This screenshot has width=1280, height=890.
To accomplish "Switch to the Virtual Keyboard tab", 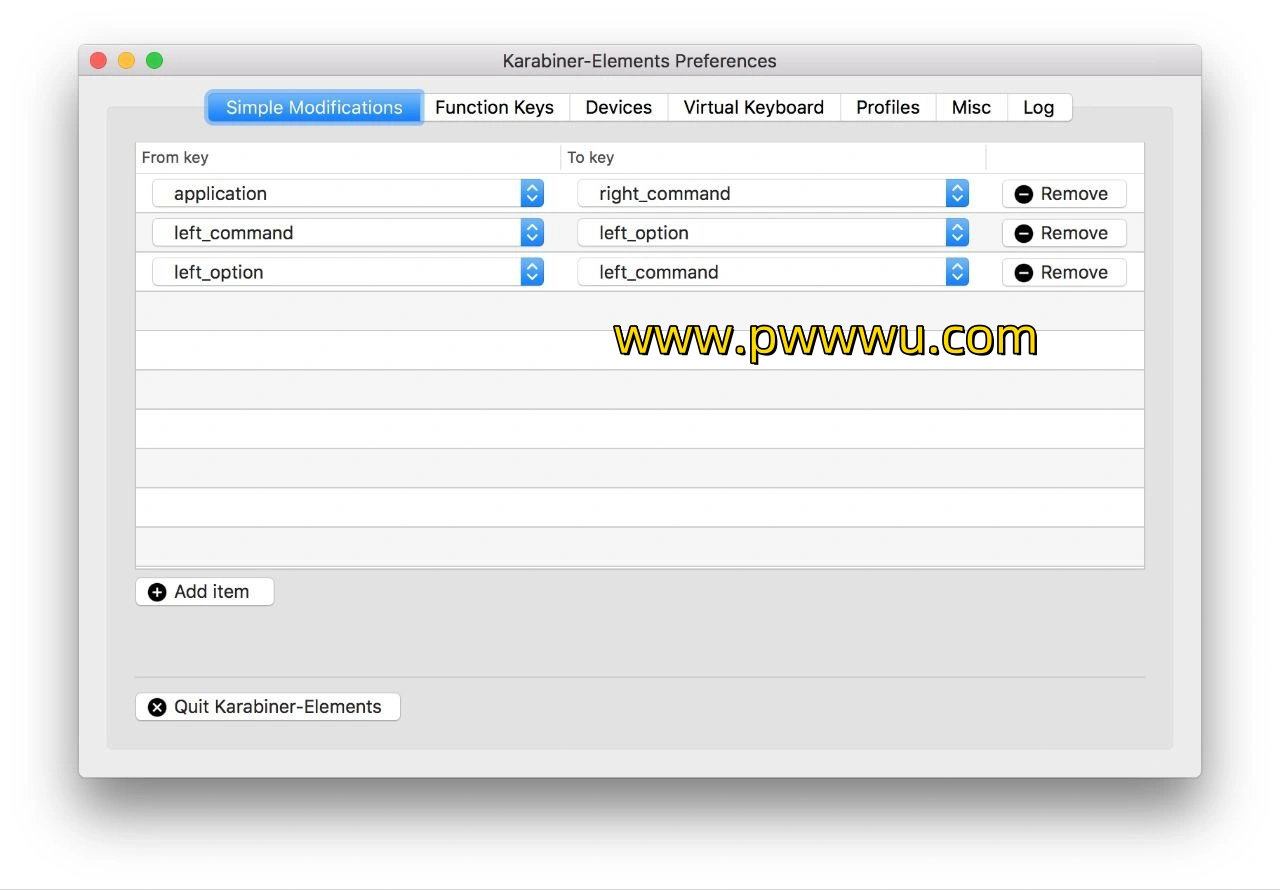I will click(x=754, y=107).
